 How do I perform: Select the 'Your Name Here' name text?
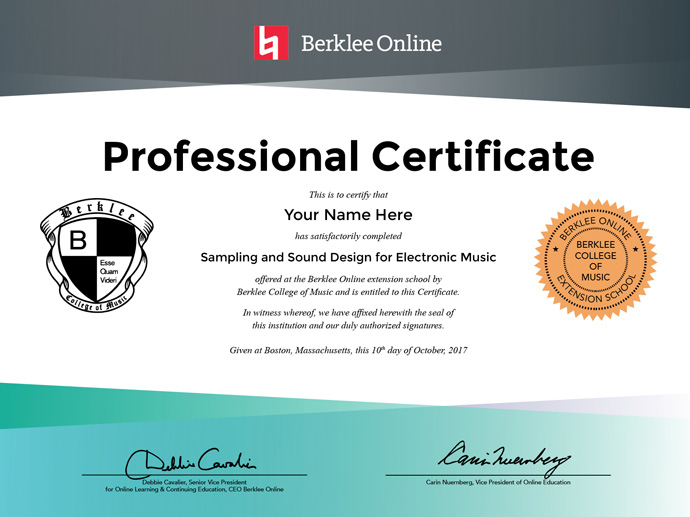[348, 215]
